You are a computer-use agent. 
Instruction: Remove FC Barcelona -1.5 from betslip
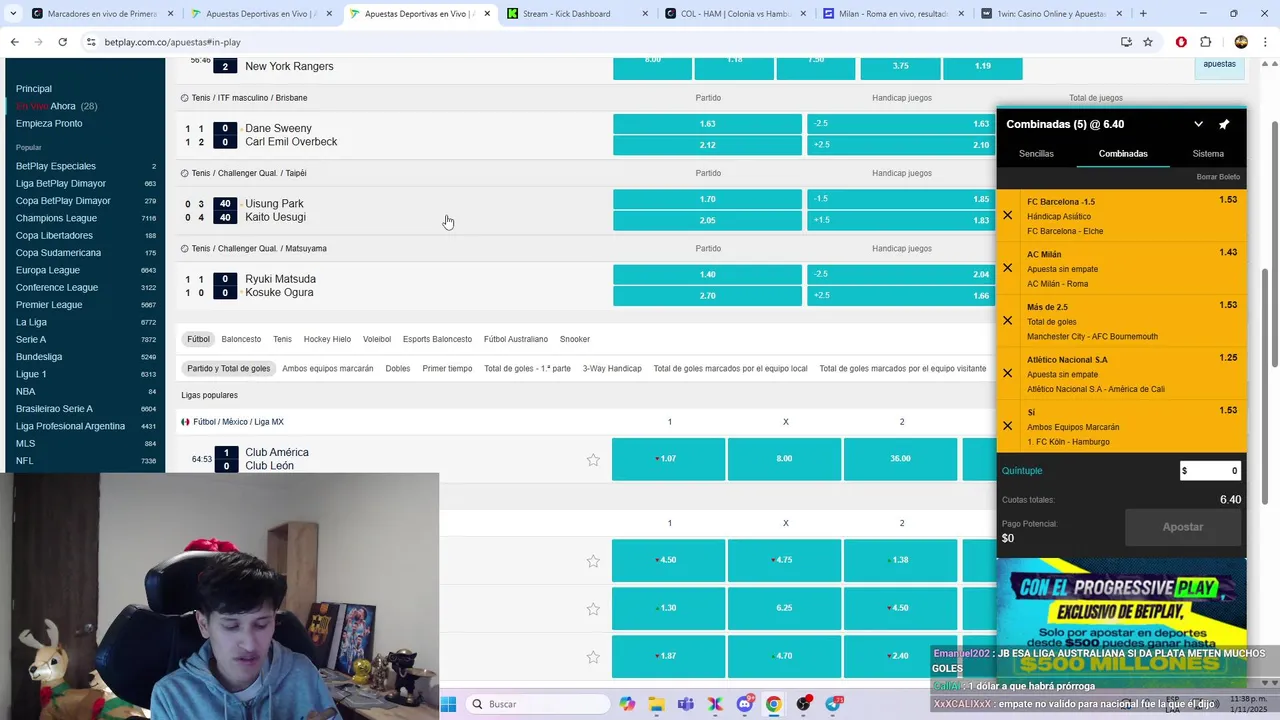click(1007, 215)
